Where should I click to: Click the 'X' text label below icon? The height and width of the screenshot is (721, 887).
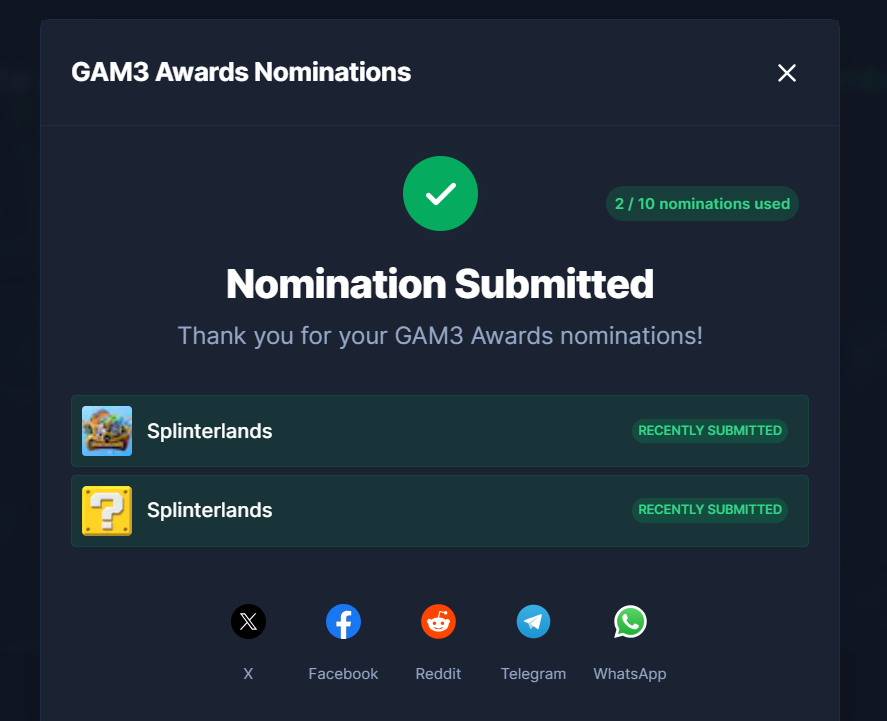[248, 674]
